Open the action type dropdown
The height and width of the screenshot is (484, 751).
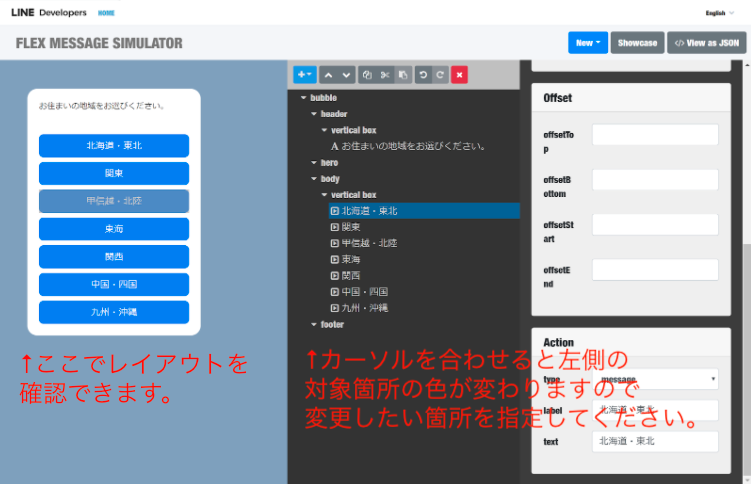[655, 379]
